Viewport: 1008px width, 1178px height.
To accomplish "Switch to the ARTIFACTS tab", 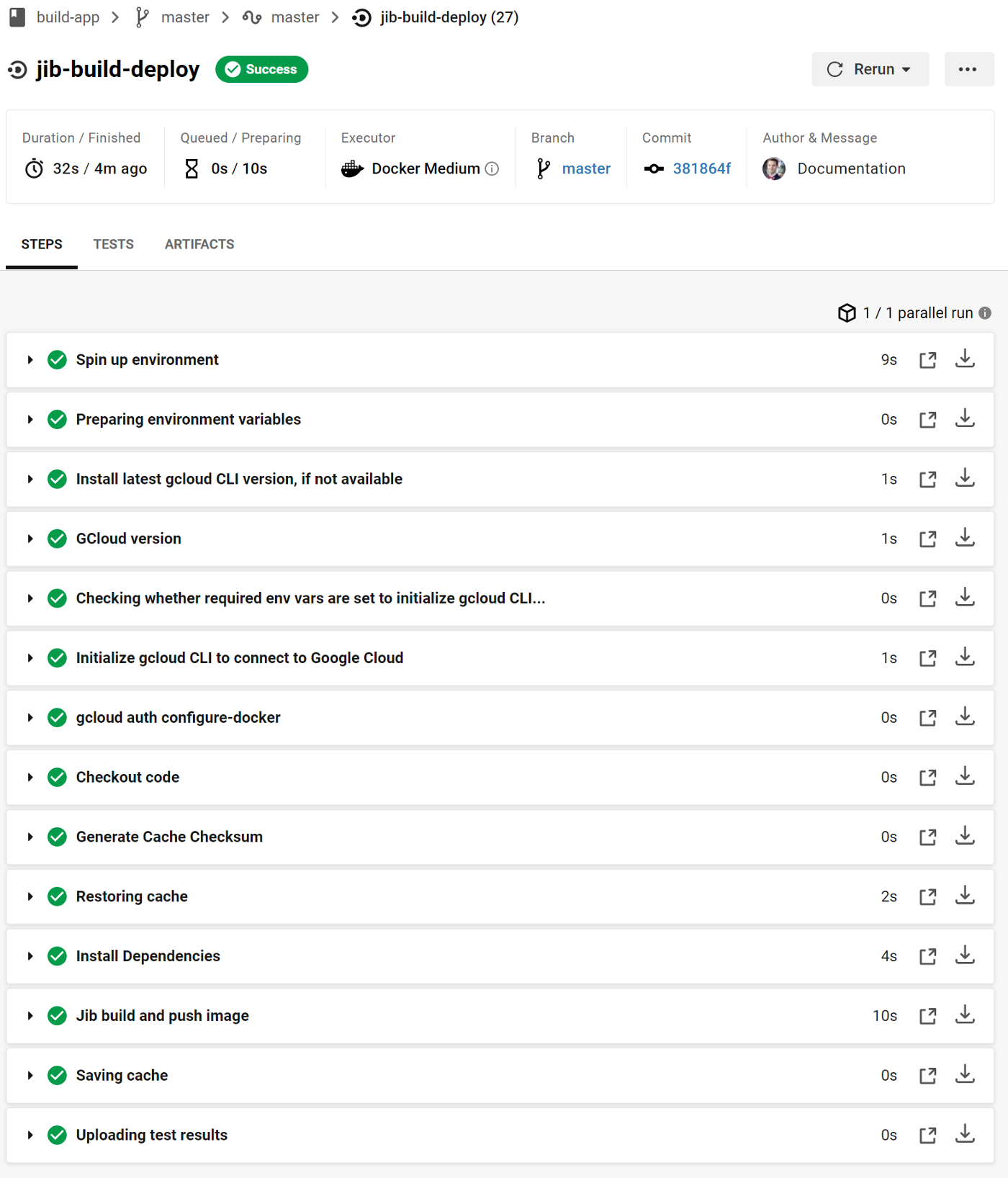I will (x=199, y=245).
